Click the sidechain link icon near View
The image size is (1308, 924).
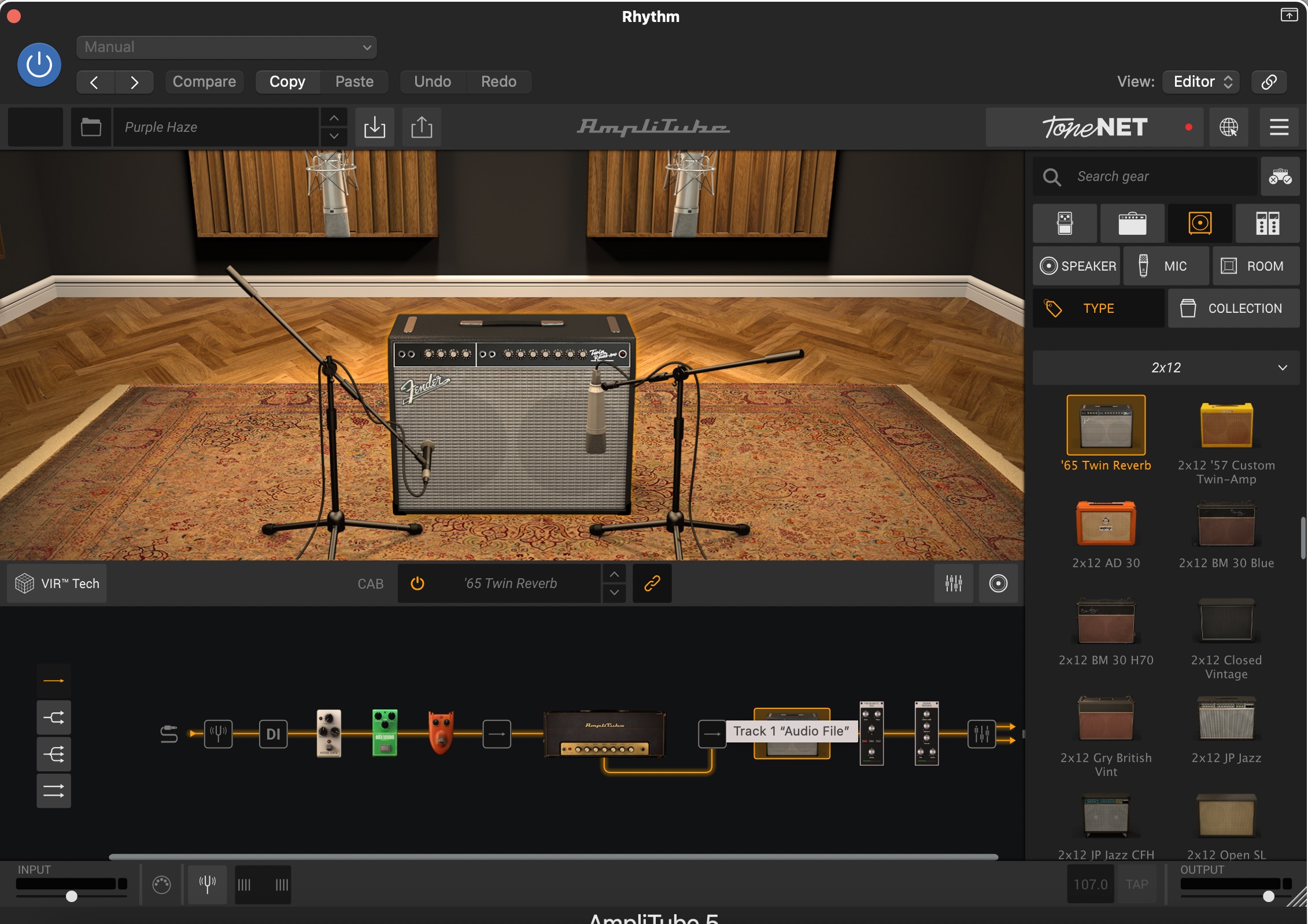(1269, 82)
